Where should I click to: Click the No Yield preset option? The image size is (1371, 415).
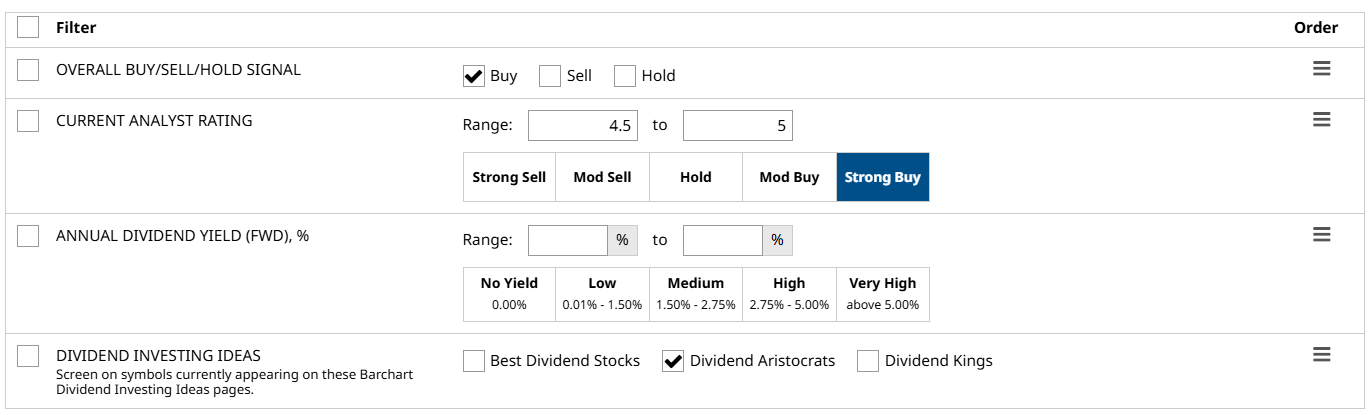point(509,294)
